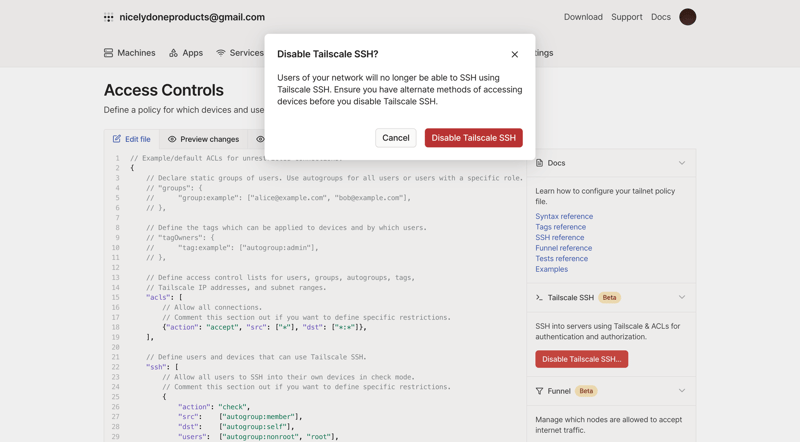The height and width of the screenshot is (442, 800).
Task: Click the nicelydoneproducts@gmail.com account name
Action: coord(192,17)
